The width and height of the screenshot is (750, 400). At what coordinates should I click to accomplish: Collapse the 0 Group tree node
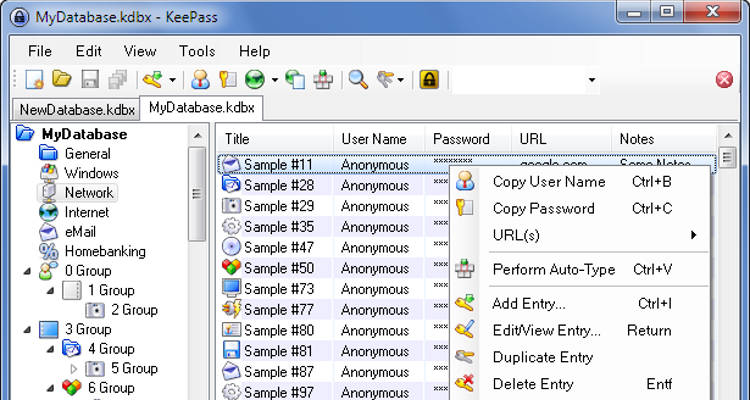[x=27, y=271]
